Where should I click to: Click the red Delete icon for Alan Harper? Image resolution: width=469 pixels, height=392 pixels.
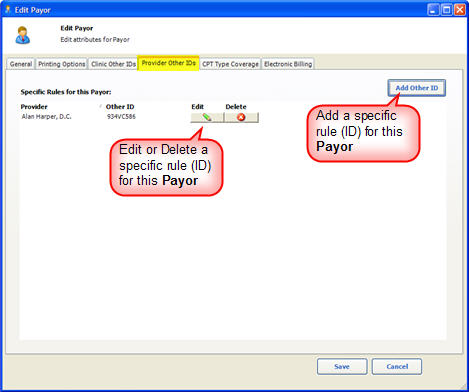241,117
